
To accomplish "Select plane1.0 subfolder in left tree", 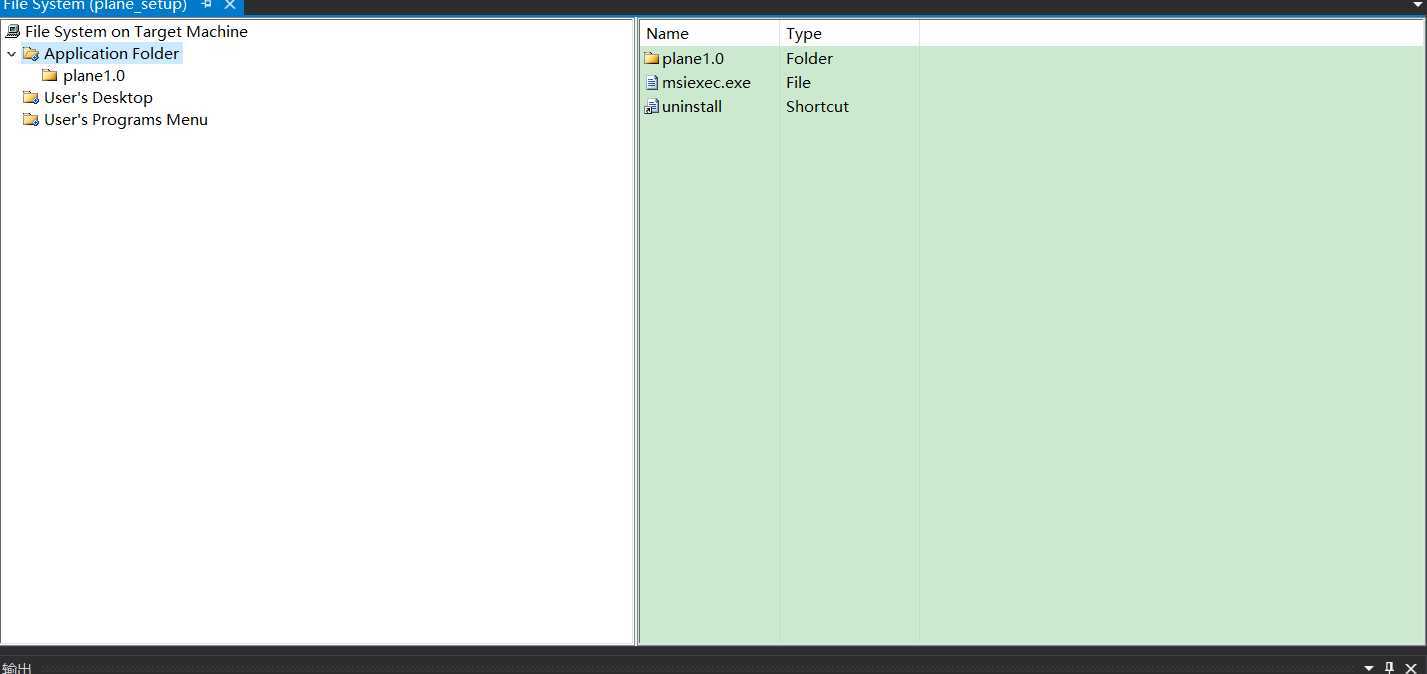I will tap(94, 76).
